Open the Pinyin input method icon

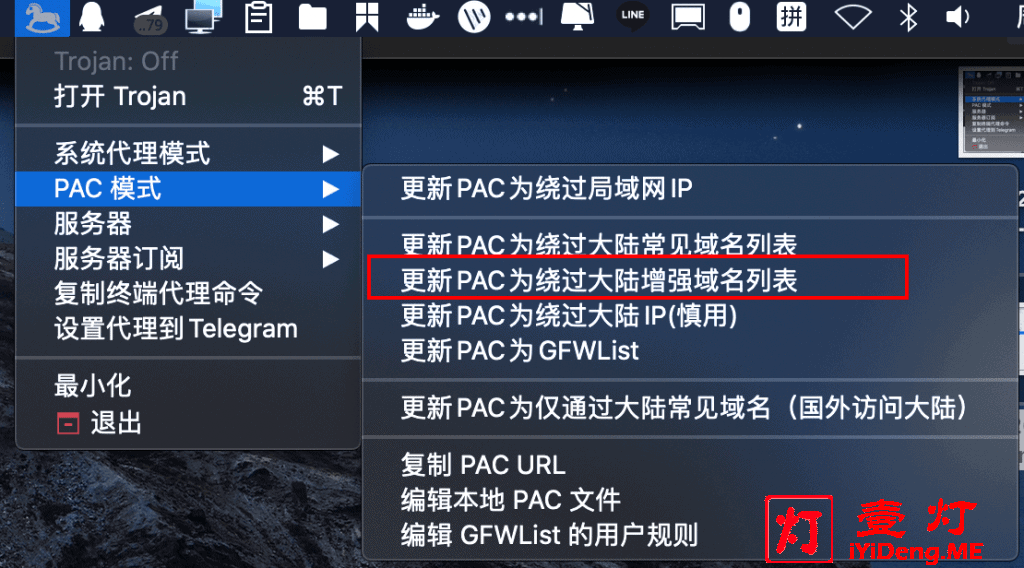click(x=791, y=16)
